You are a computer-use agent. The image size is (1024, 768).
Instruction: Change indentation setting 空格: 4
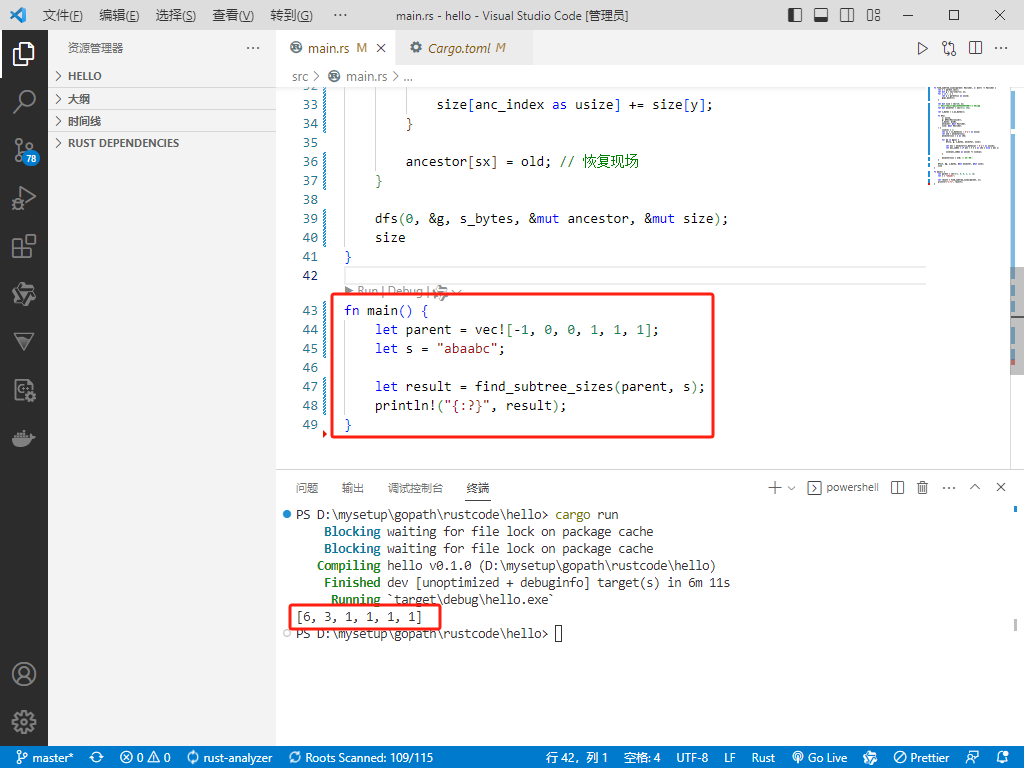642,758
